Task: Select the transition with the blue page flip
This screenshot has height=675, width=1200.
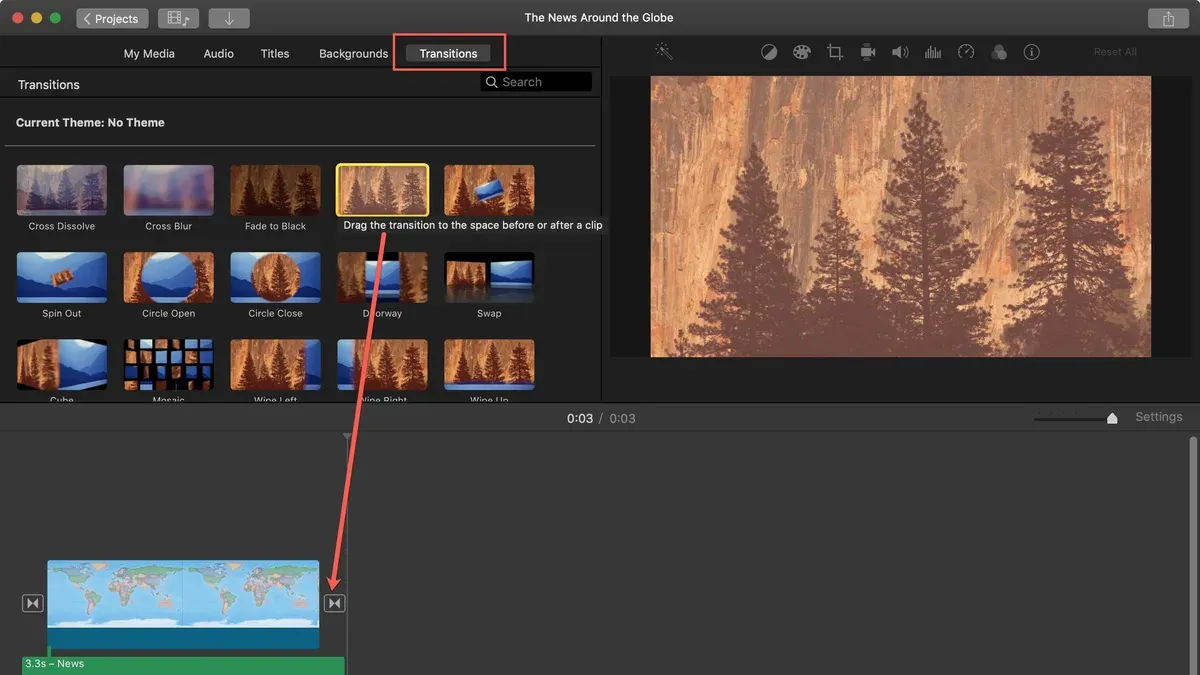Action: 490,191
